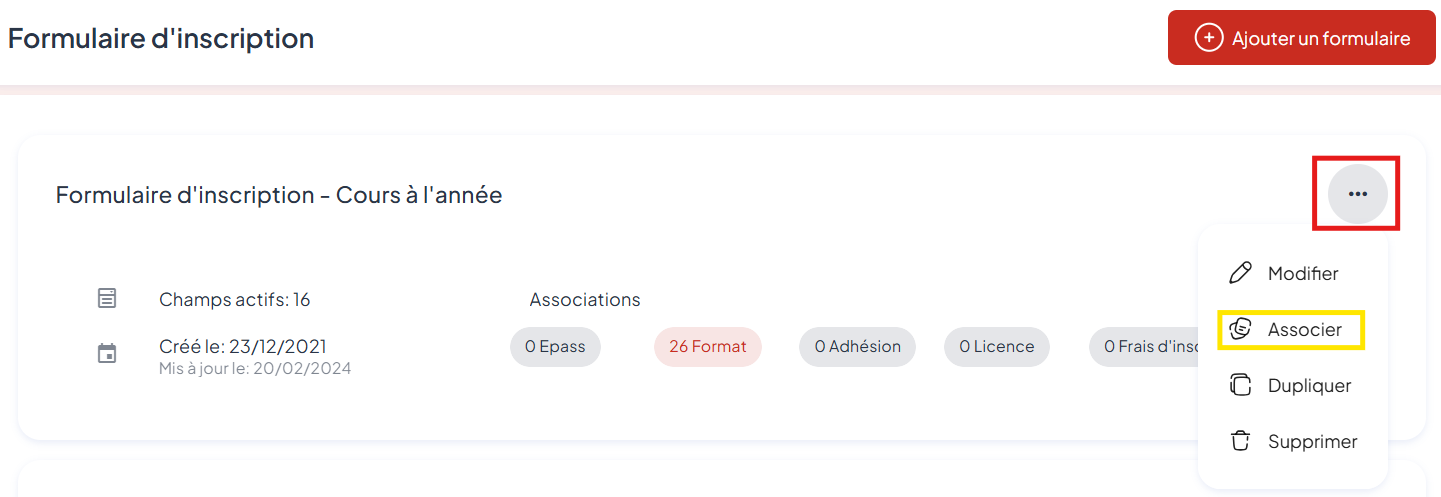The image size is (1441, 497).
Task: Open the three-dot options button
Action: (x=1357, y=194)
